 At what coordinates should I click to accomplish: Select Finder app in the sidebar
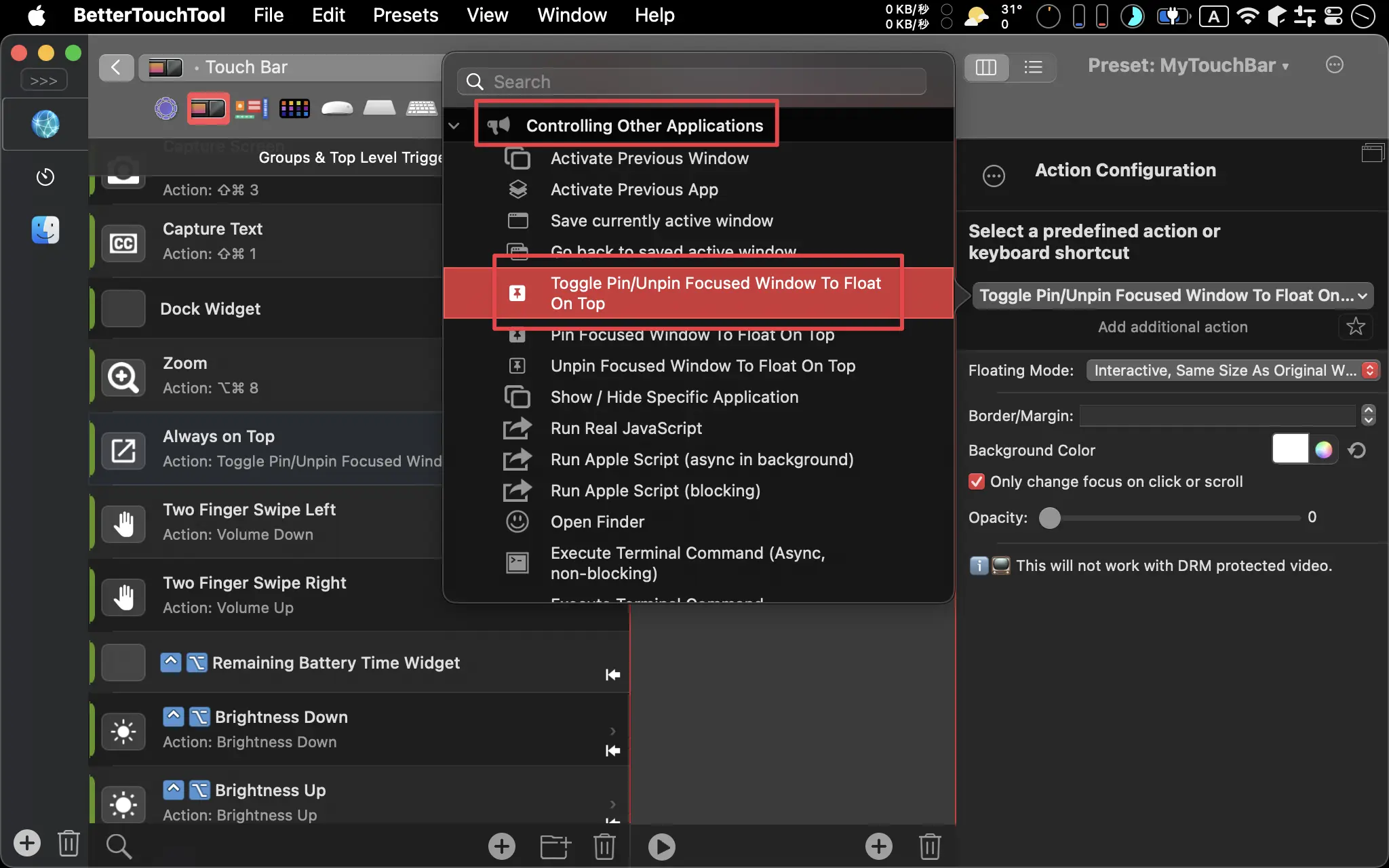(x=45, y=230)
